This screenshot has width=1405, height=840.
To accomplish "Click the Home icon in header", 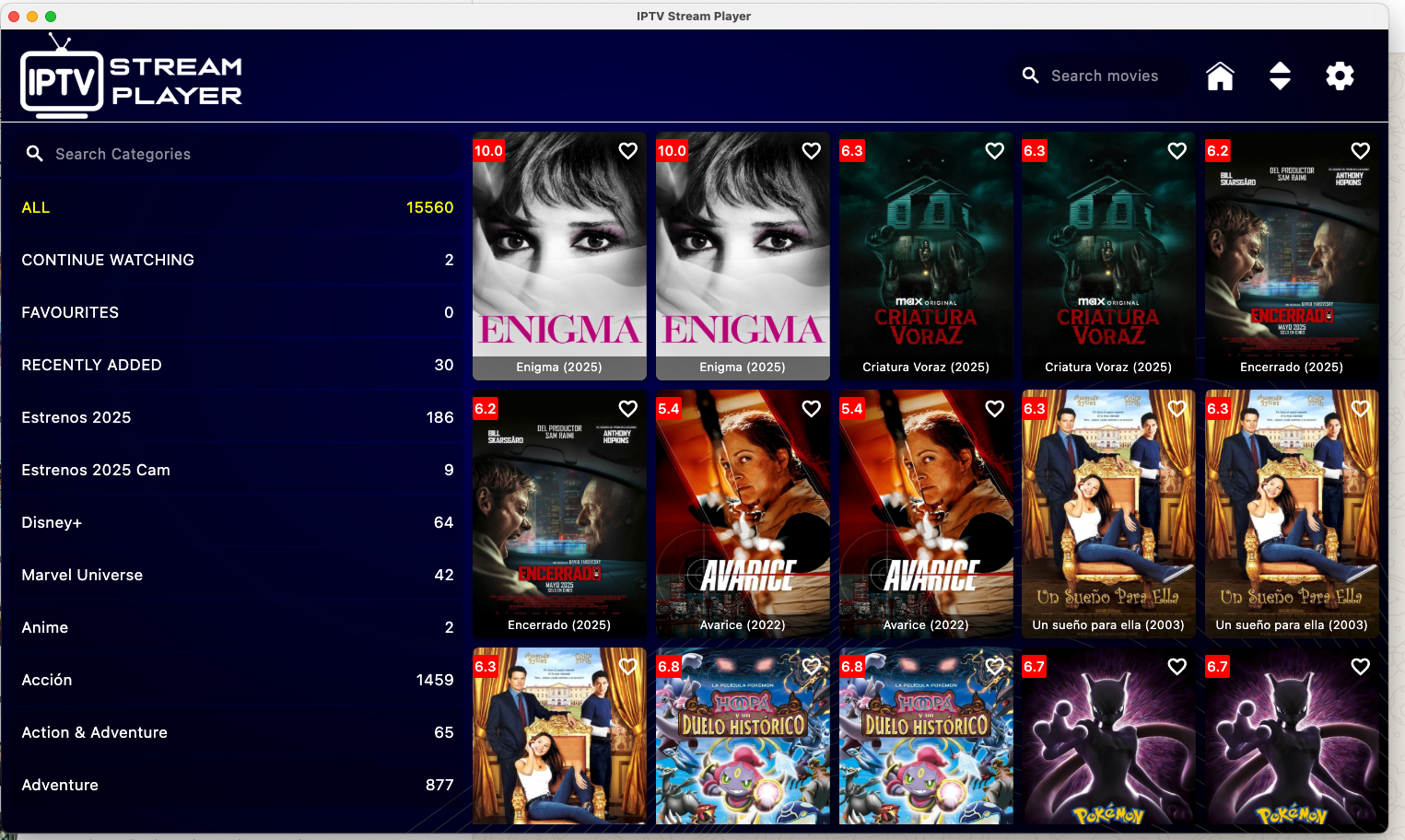I will pos(1220,76).
